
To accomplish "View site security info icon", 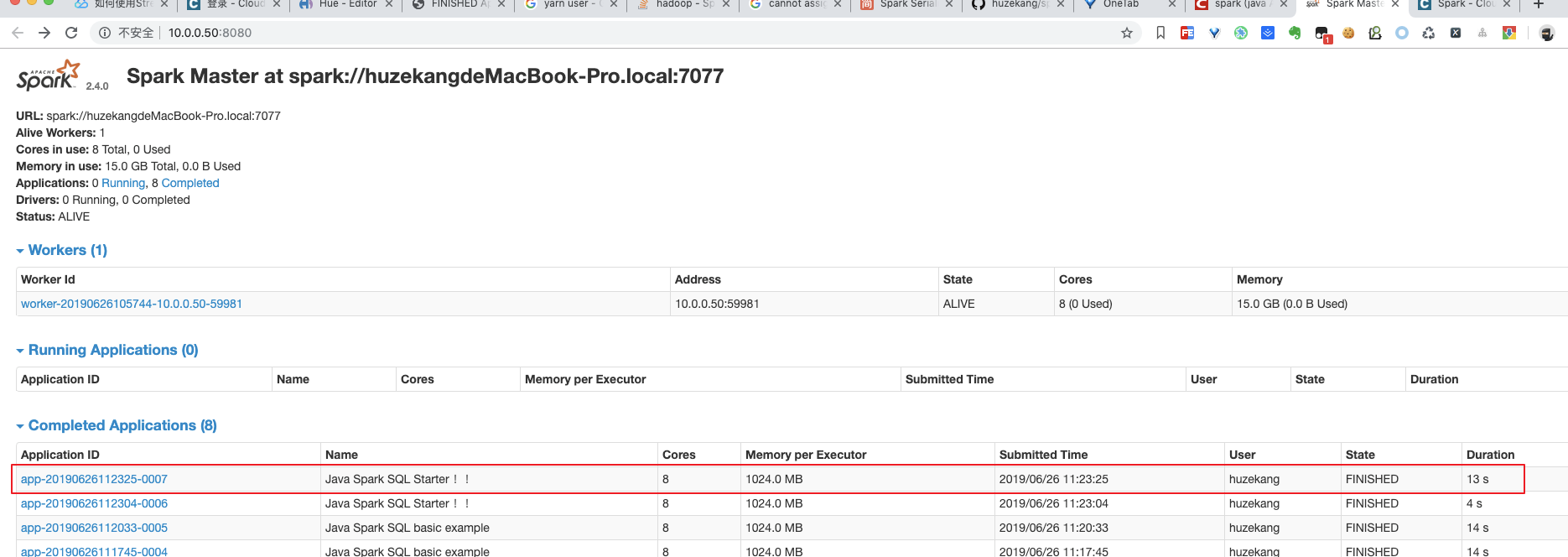I will (x=105, y=33).
